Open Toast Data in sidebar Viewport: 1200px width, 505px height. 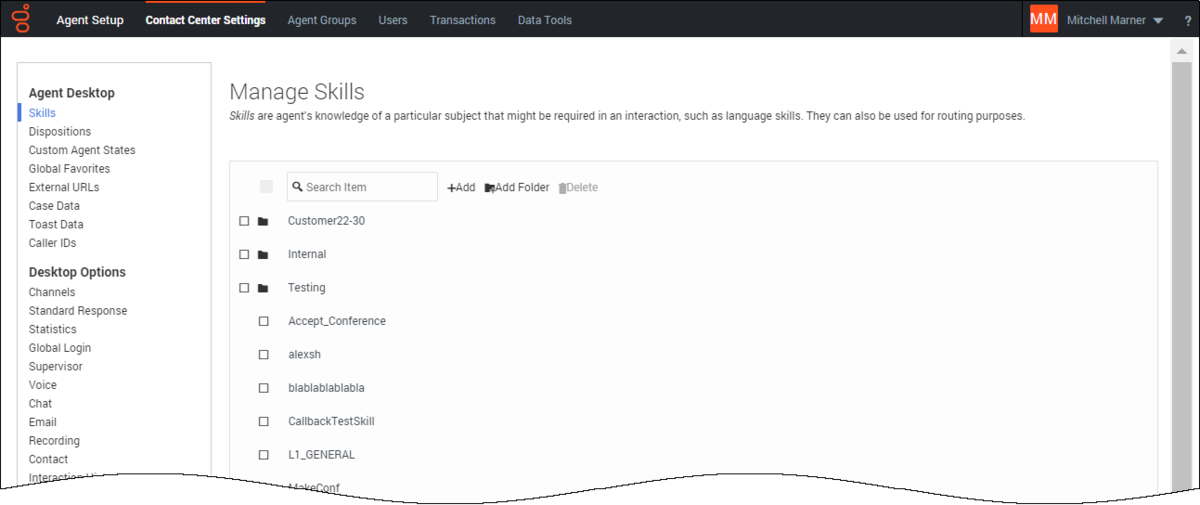click(x=56, y=224)
